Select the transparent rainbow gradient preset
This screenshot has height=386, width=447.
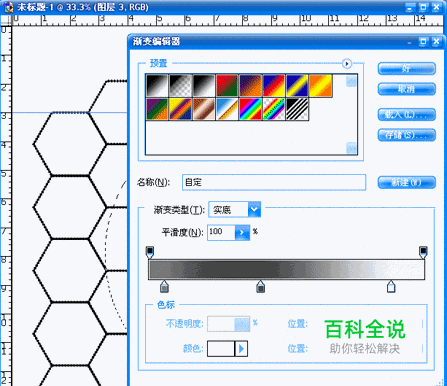[x=274, y=109]
